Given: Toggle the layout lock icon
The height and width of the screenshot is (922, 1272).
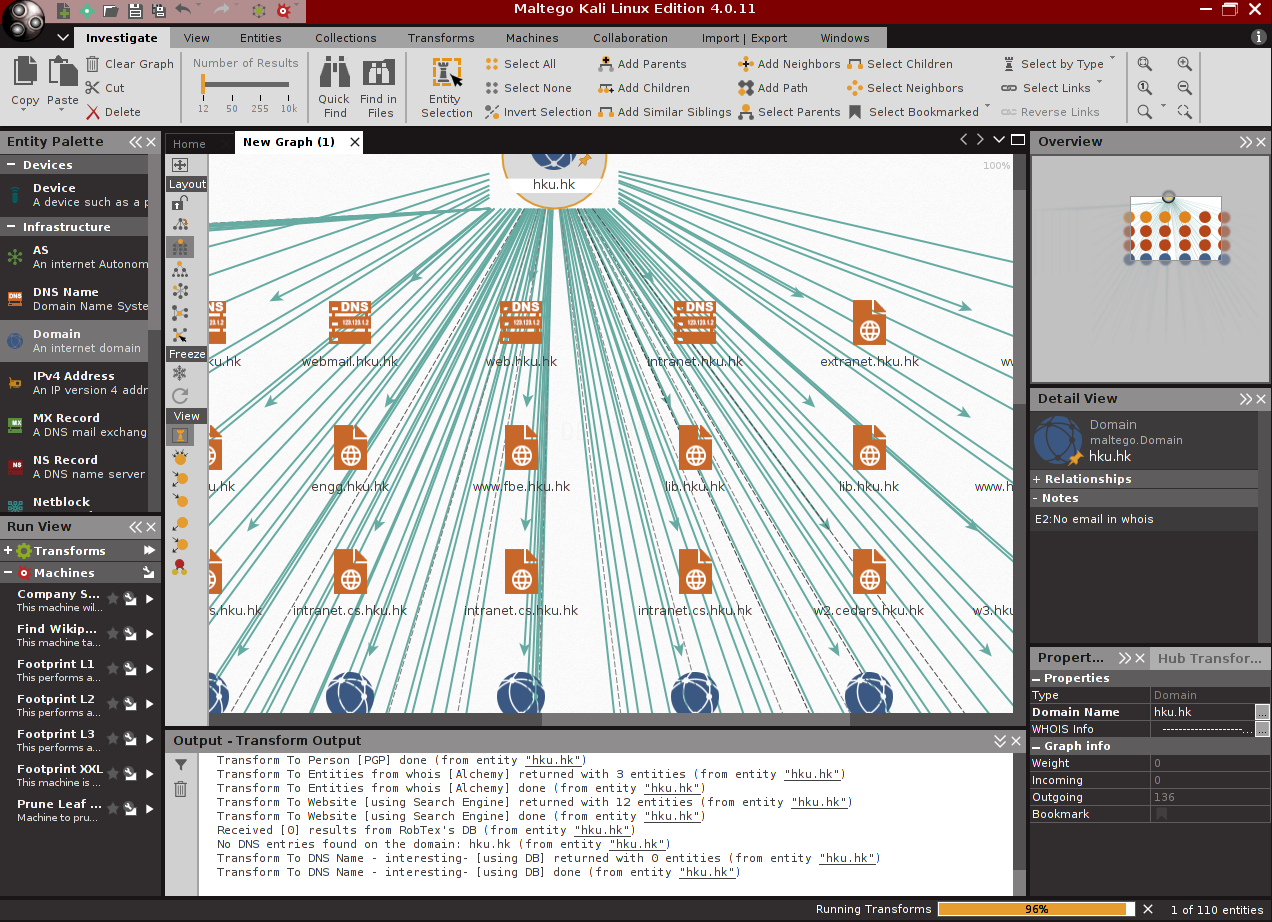Looking at the screenshot, I should point(180,203).
